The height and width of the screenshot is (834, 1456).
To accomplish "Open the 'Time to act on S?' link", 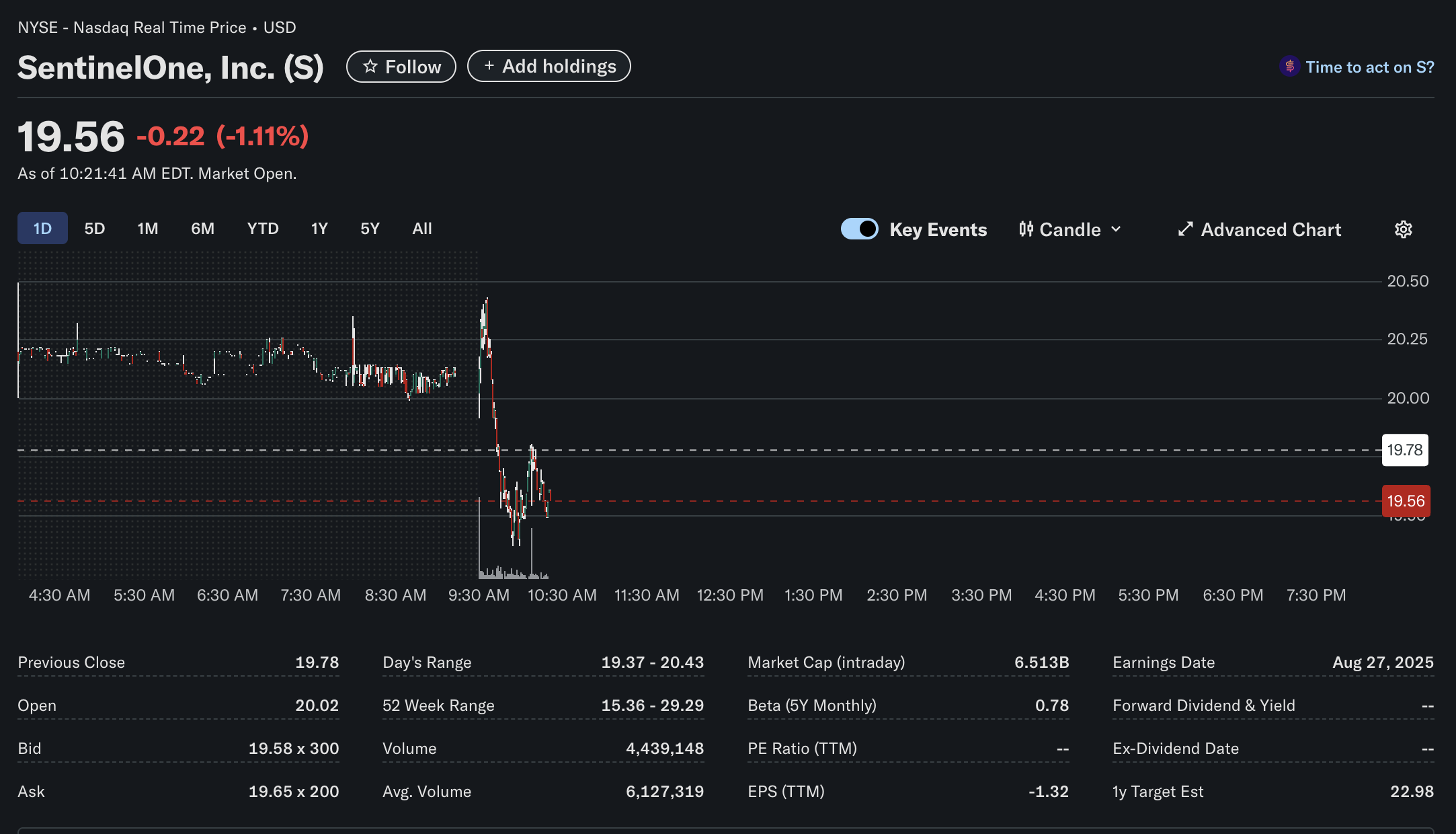I will pyautogui.click(x=1369, y=67).
